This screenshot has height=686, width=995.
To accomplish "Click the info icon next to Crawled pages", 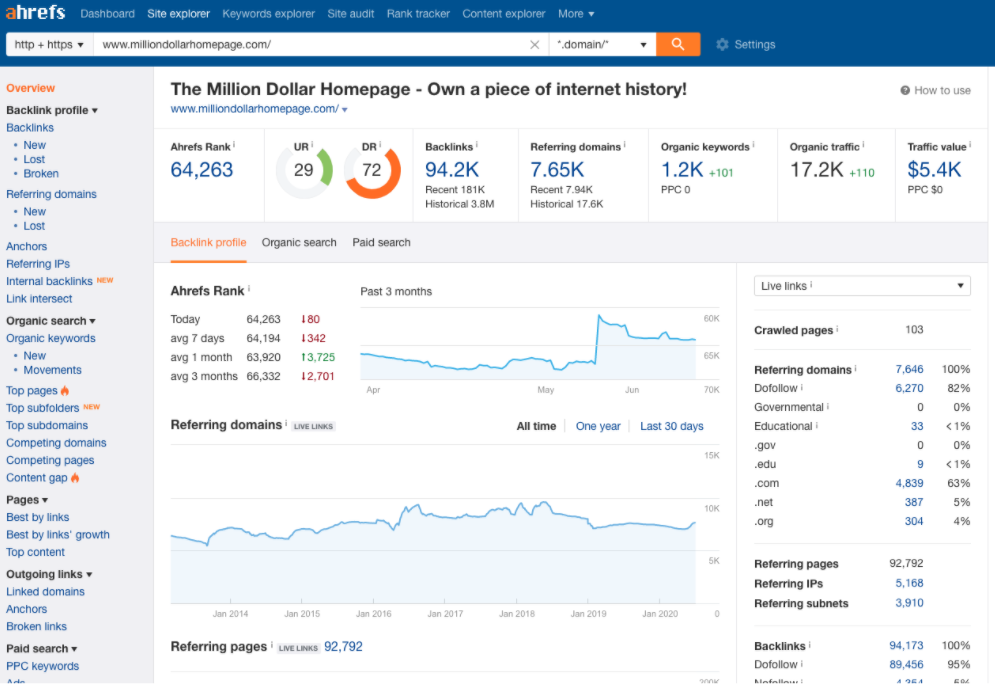I will point(837,329).
